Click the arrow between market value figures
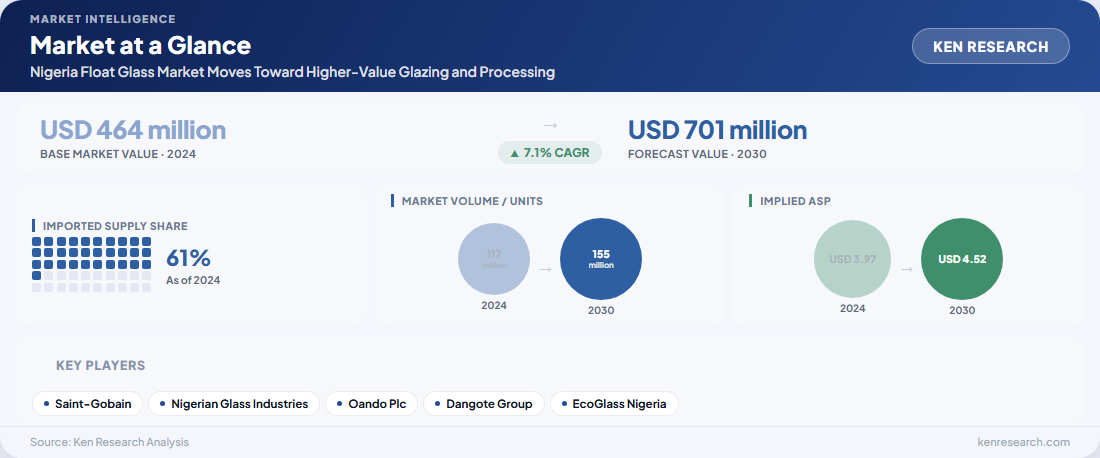The image size is (1100, 458). [550, 125]
